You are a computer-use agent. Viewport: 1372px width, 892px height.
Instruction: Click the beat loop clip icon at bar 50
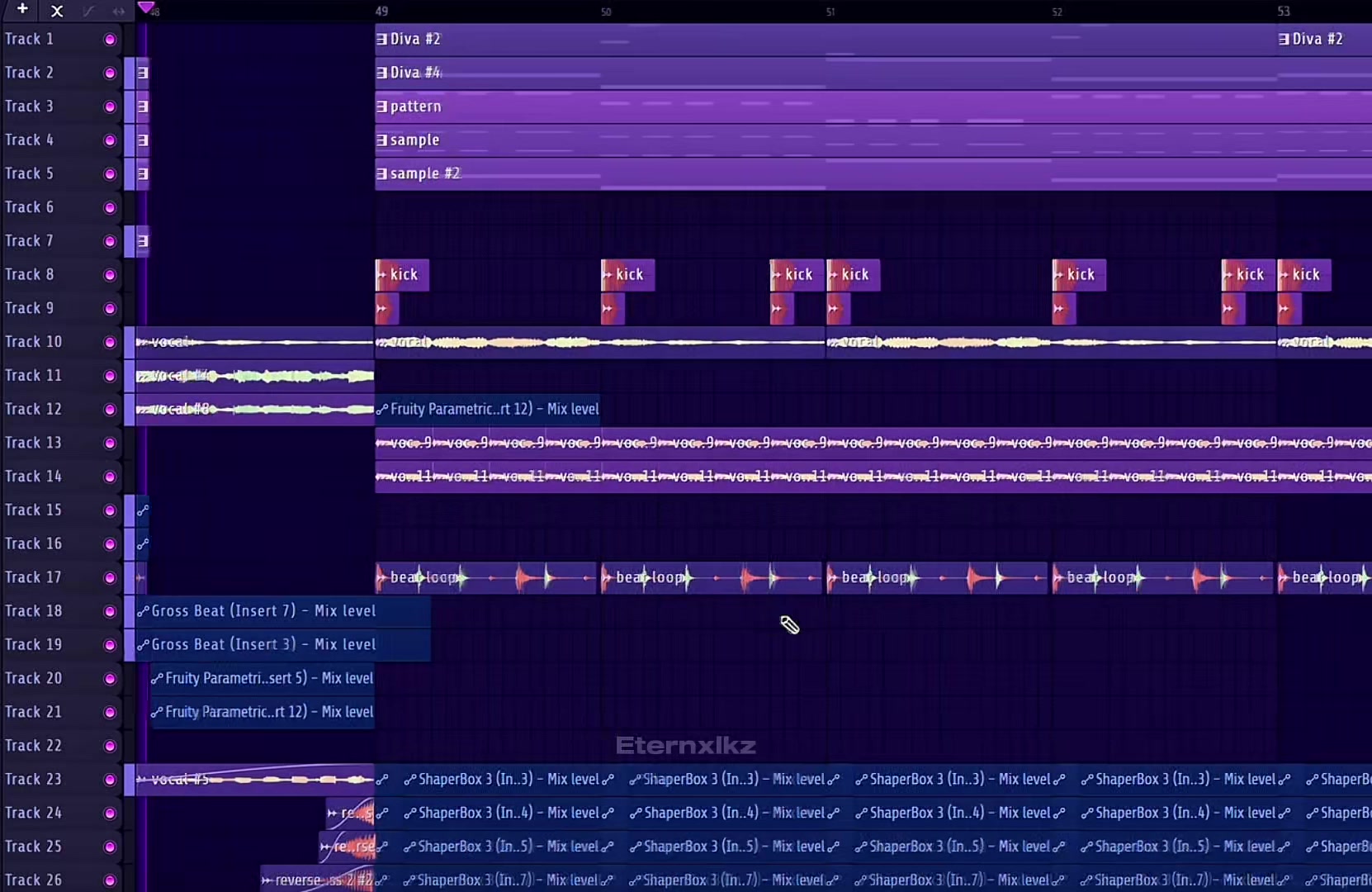click(x=608, y=578)
